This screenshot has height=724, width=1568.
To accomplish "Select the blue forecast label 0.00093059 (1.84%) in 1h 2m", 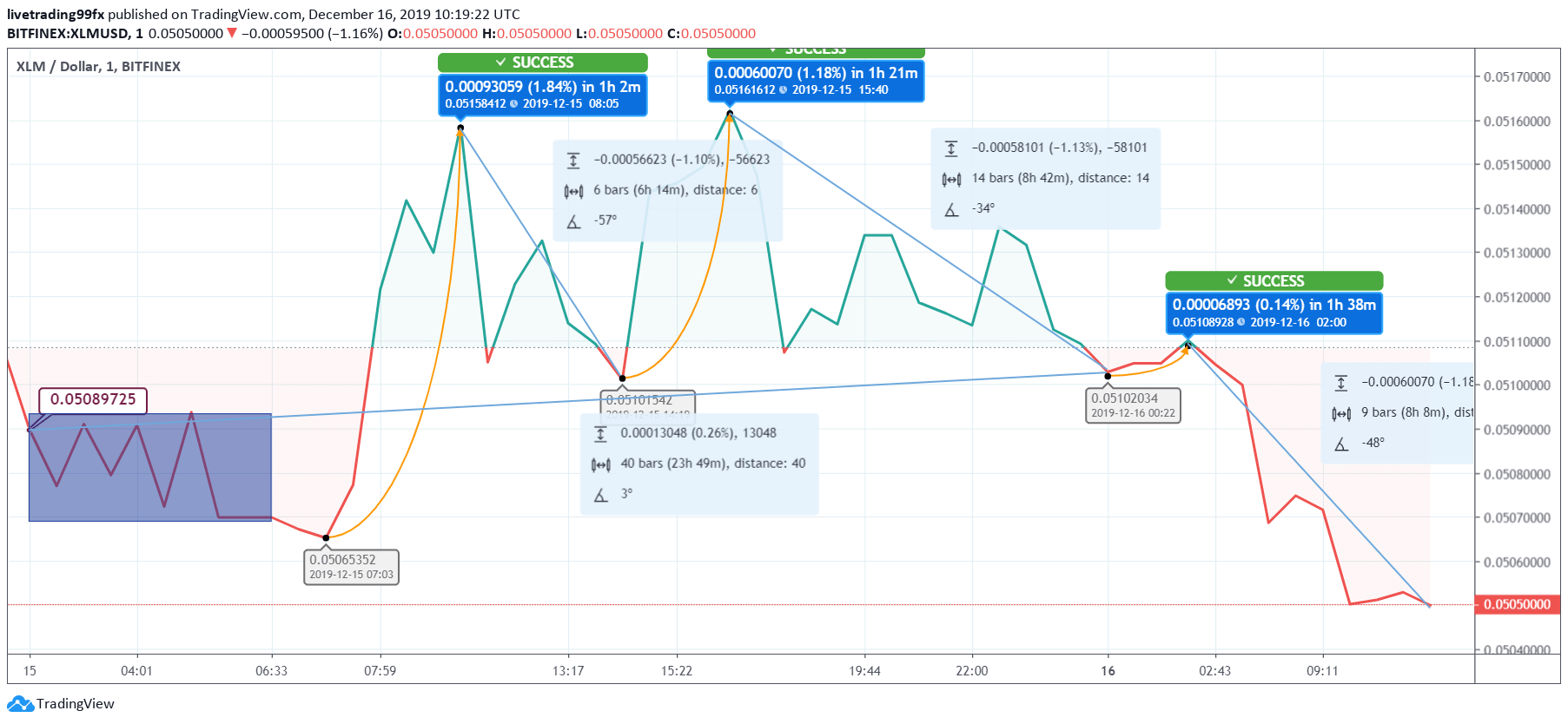I will tap(543, 95).
